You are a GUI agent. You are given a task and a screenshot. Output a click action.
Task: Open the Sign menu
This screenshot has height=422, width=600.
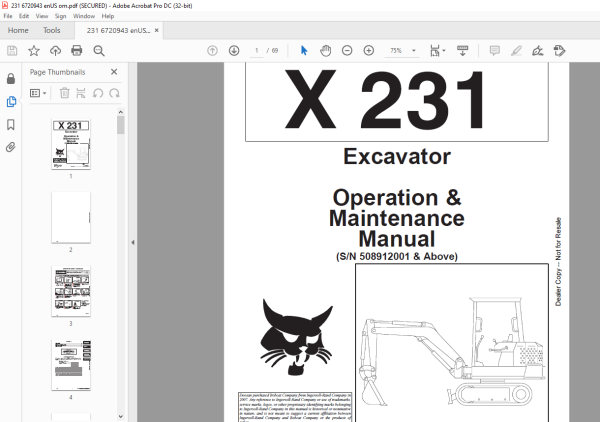(x=60, y=16)
